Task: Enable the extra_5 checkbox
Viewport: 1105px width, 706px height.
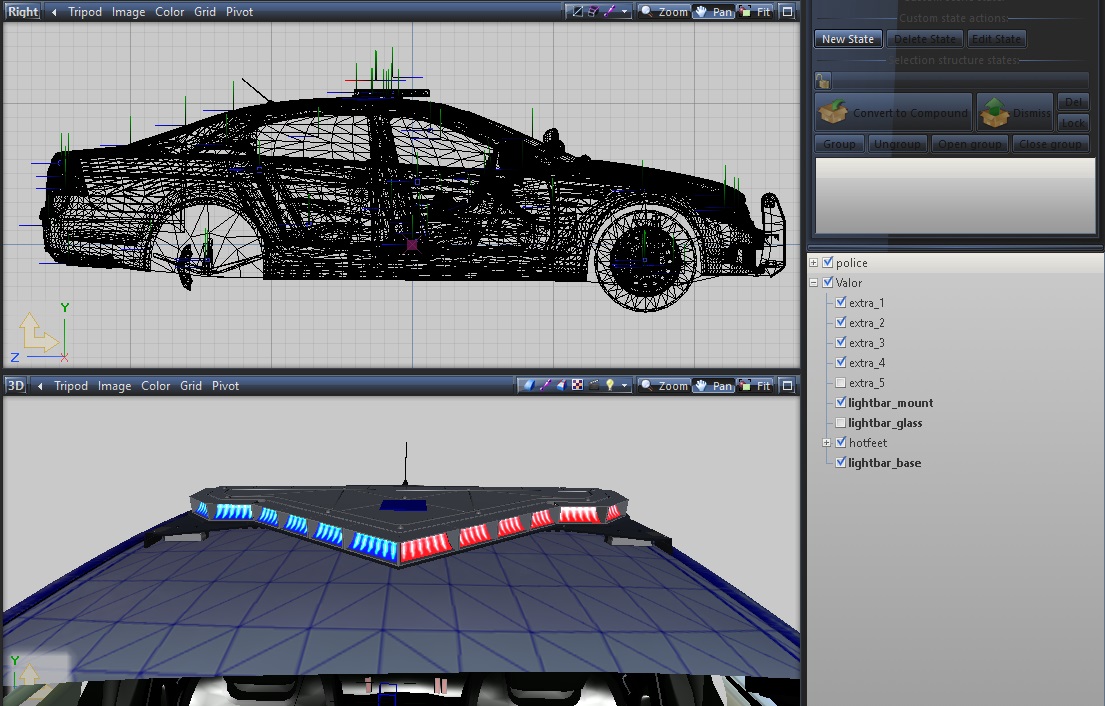Action: (841, 383)
